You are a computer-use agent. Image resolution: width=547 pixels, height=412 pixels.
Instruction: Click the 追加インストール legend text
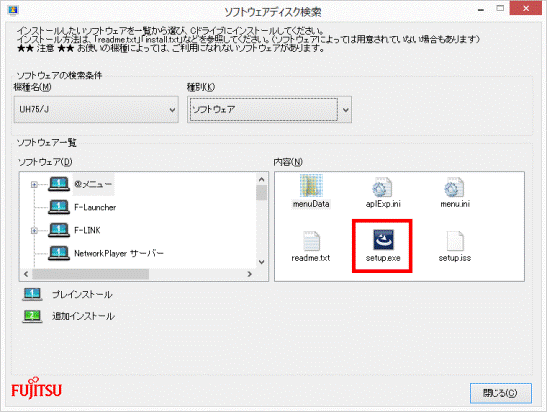pyautogui.click(x=83, y=316)
